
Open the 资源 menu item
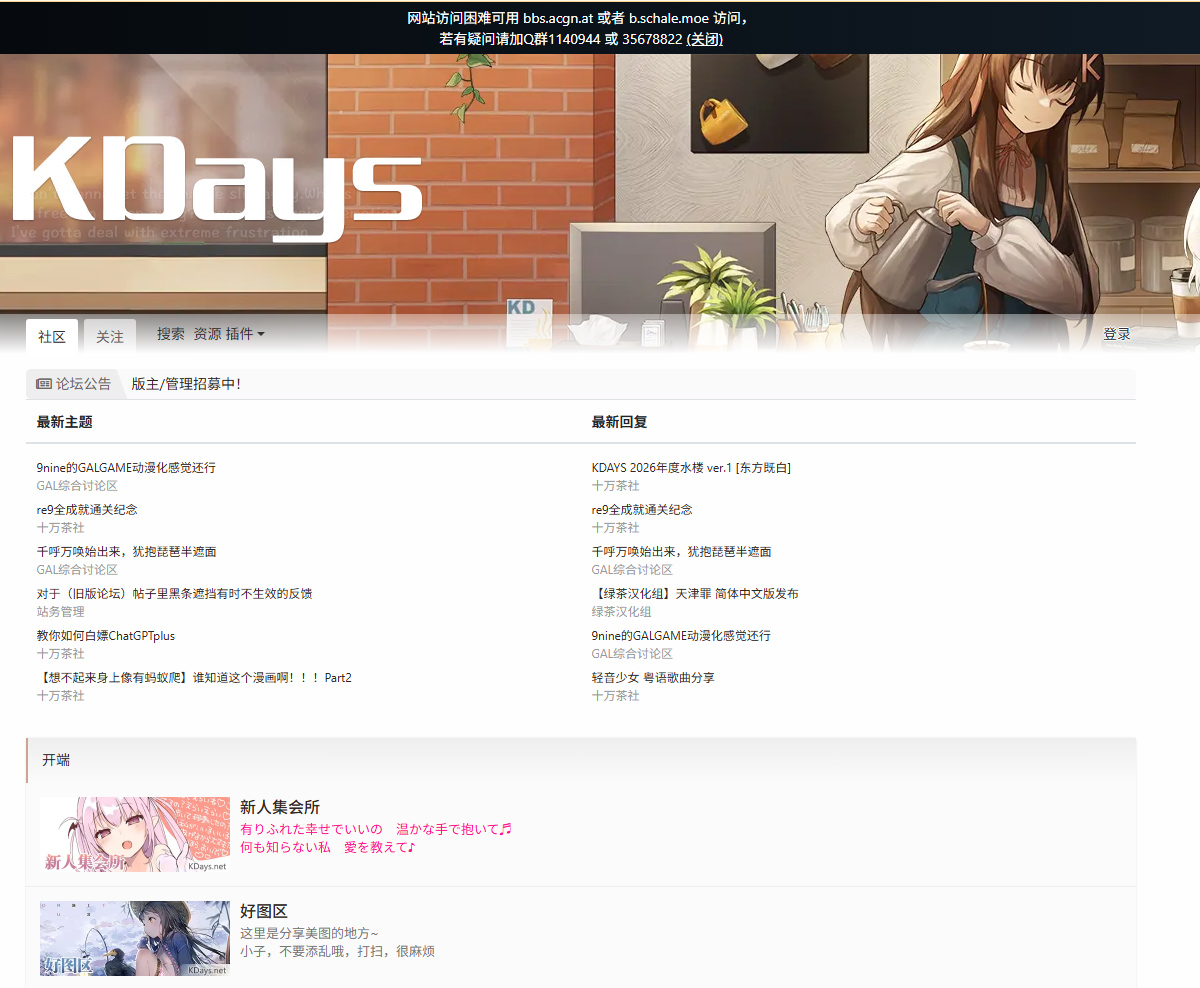(208, 334)
